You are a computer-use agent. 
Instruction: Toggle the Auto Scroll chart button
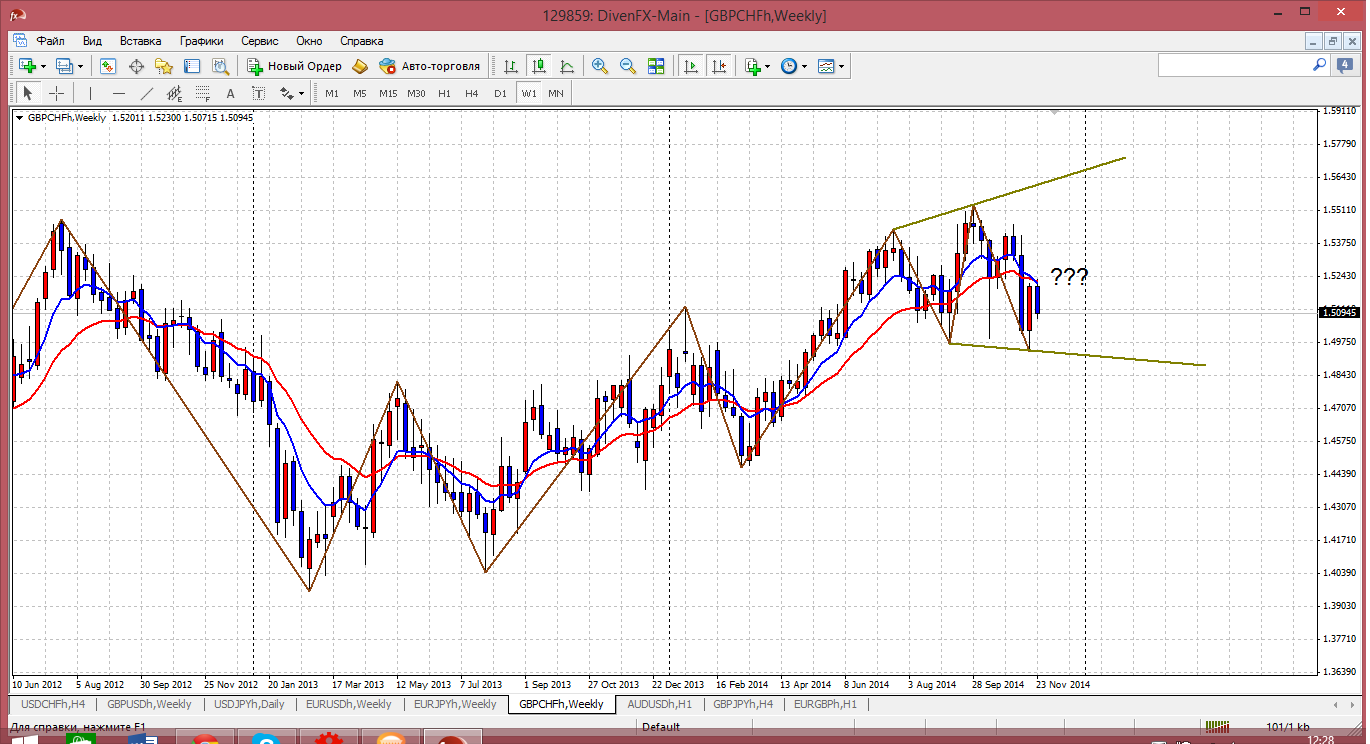(x=690, y=66)
